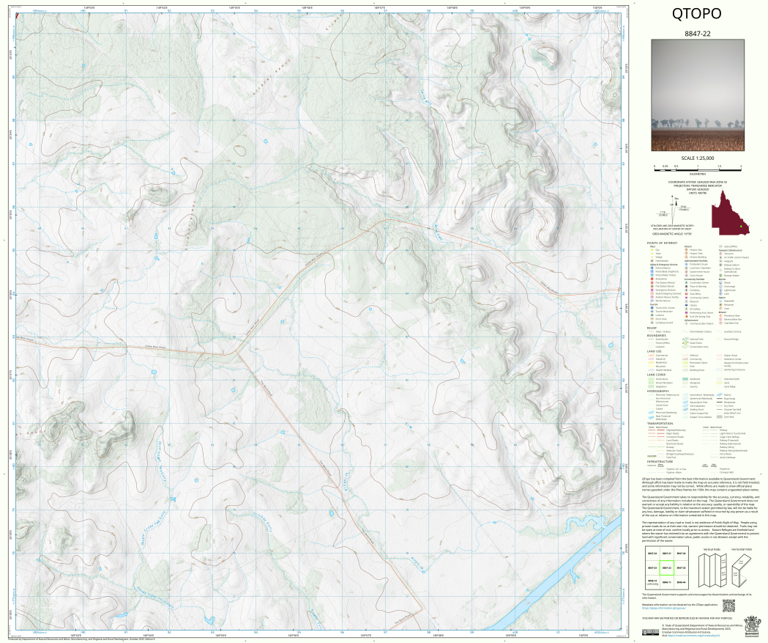Click the POINTS OF INTEREST legend heading
The height and width of the screenshot is (643, 768).
[662, 243]
